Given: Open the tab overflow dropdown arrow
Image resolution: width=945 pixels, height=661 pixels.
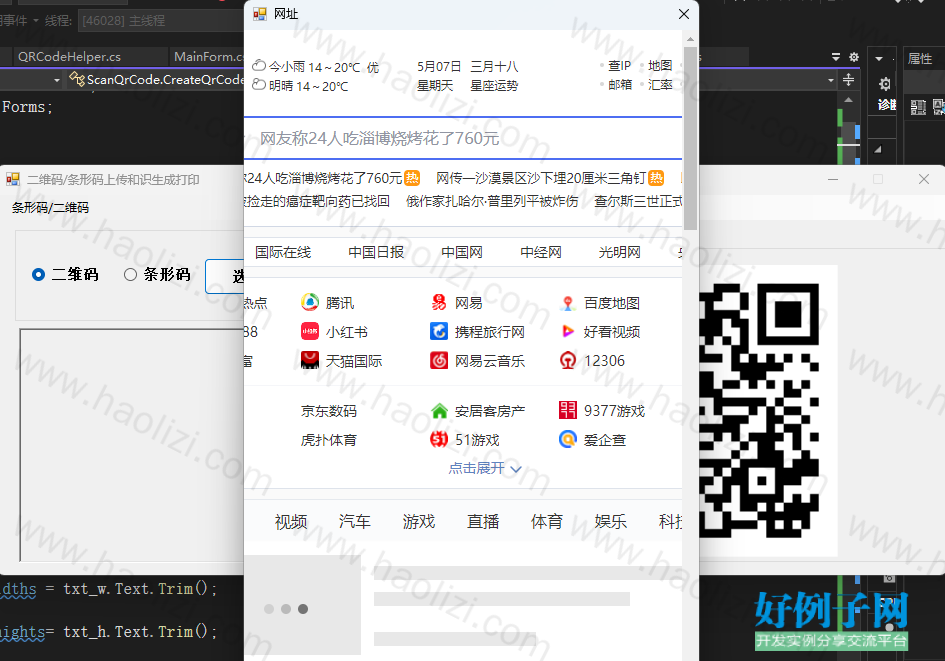Looking at the screenshot, I should click(x=835, y=57).
